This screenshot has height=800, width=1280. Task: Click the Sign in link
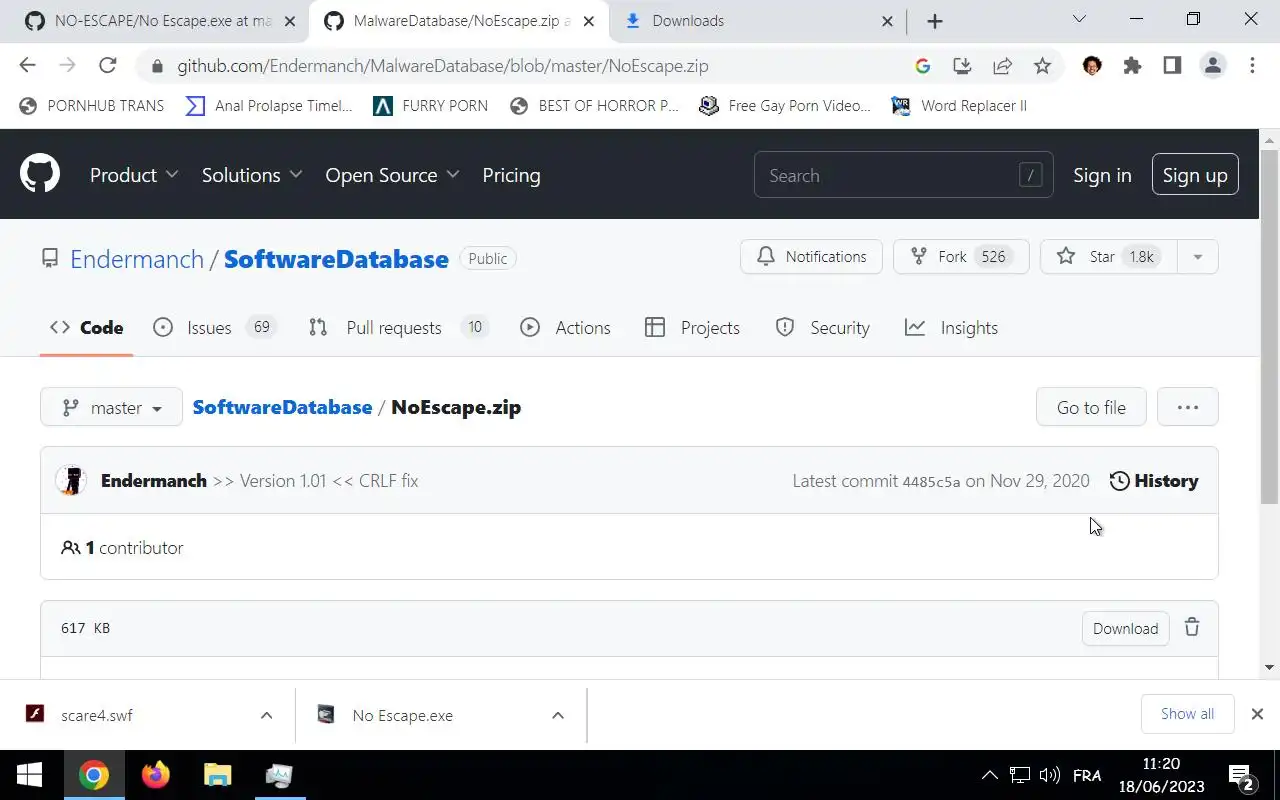[1102, 175]
